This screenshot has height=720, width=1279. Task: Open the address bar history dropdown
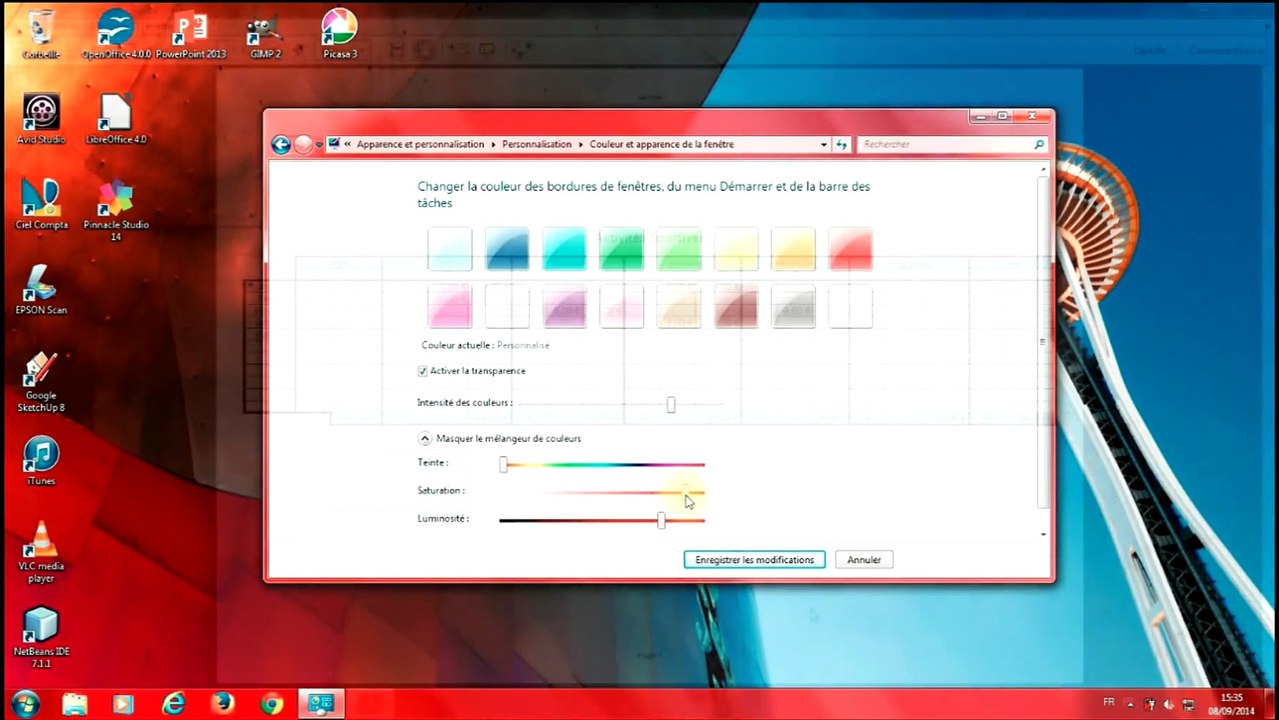pyautogui.click(x=824, y=145)
